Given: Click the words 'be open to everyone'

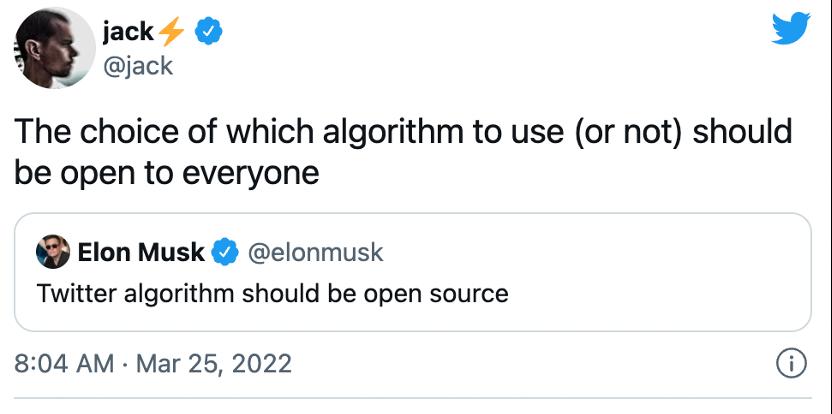Looking at the screenshot, I should click(x=167, y=172).
